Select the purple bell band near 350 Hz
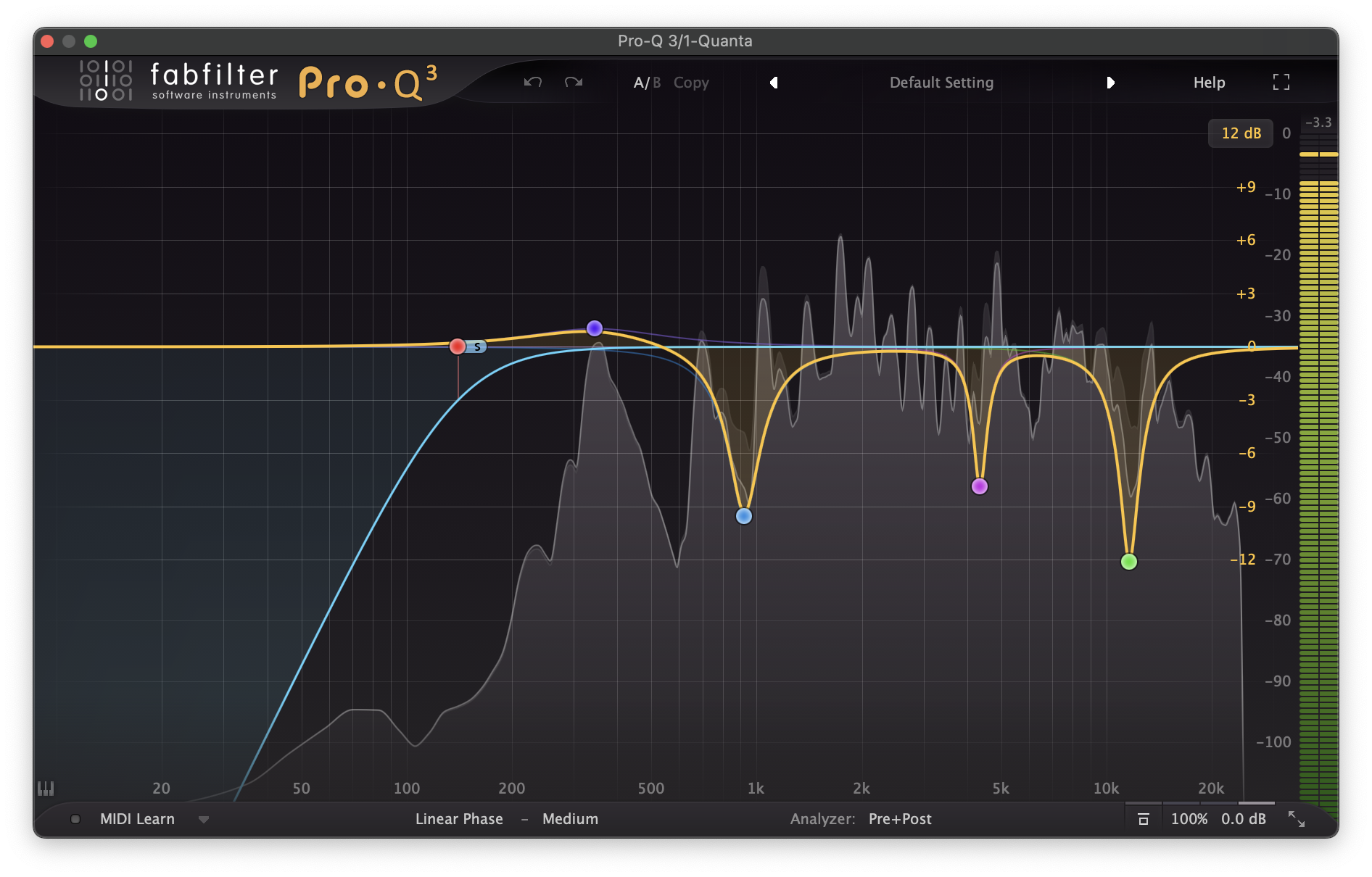This screenshot has width=1372, height=877. click(x=595, y=328)
